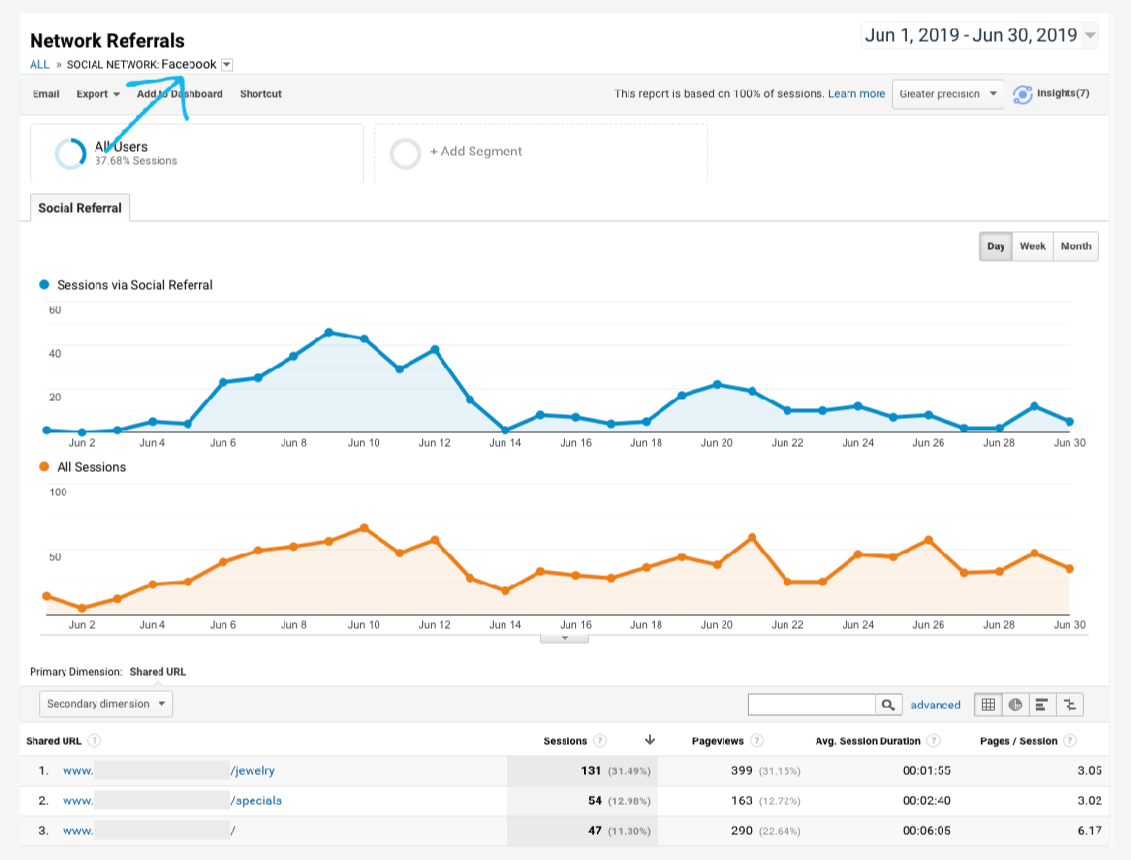Click help icon beside Avg. Session Duration
This screenshot has width=1131, height=860.
click(x=933, y=741)
